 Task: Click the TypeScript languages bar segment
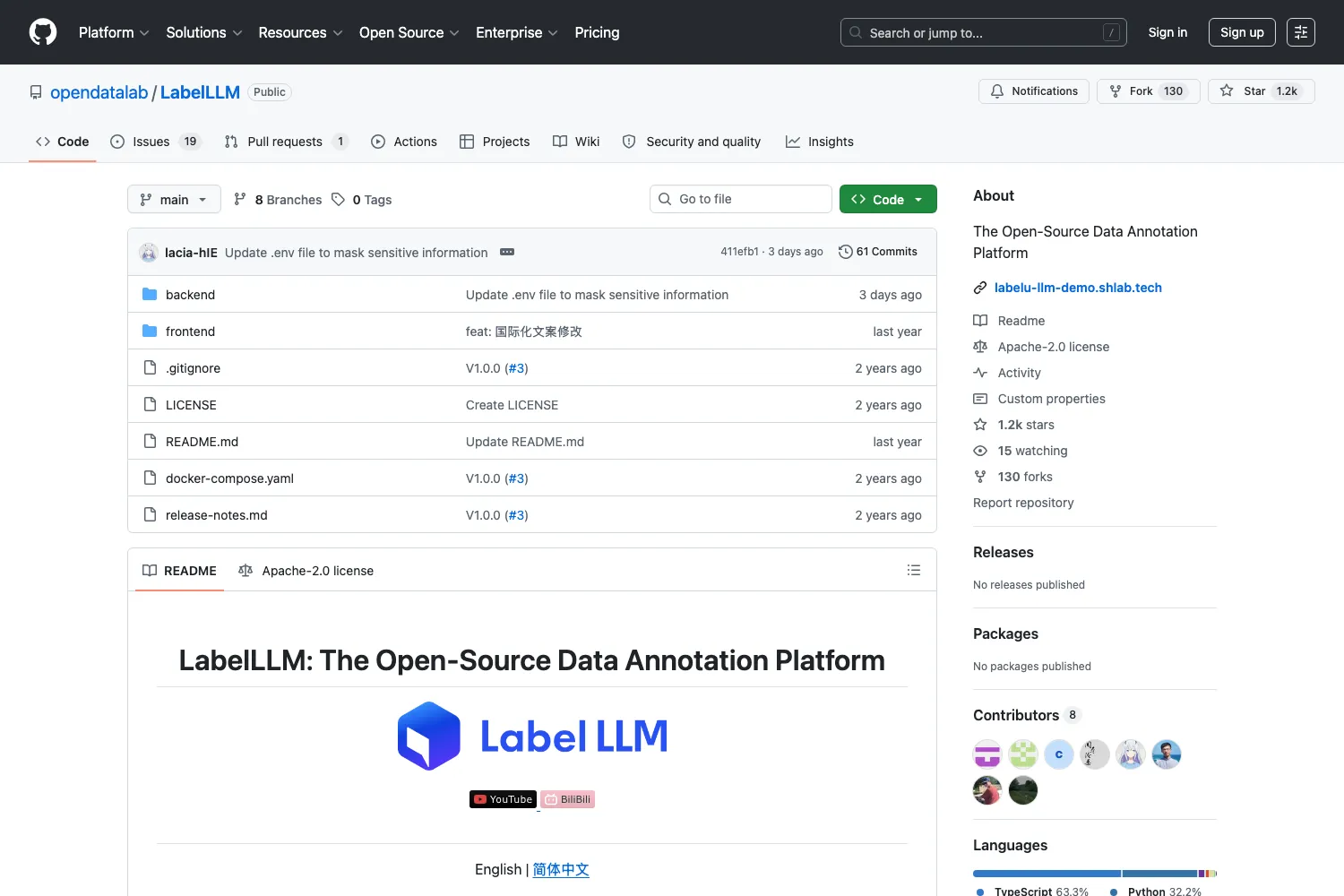(x=1047, y=873)
